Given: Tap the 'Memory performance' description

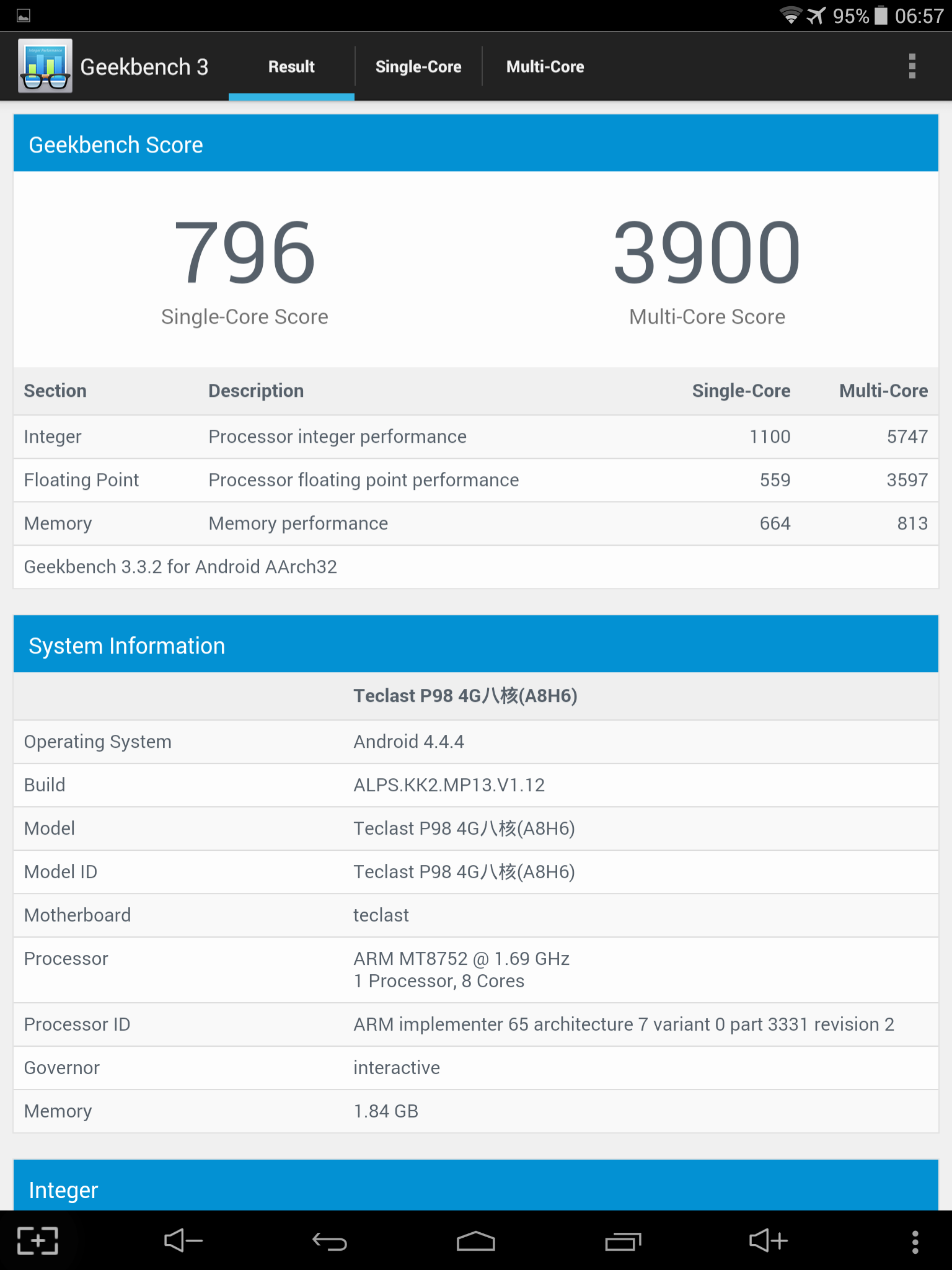Looking at the screenshot, I should point(299,523).
